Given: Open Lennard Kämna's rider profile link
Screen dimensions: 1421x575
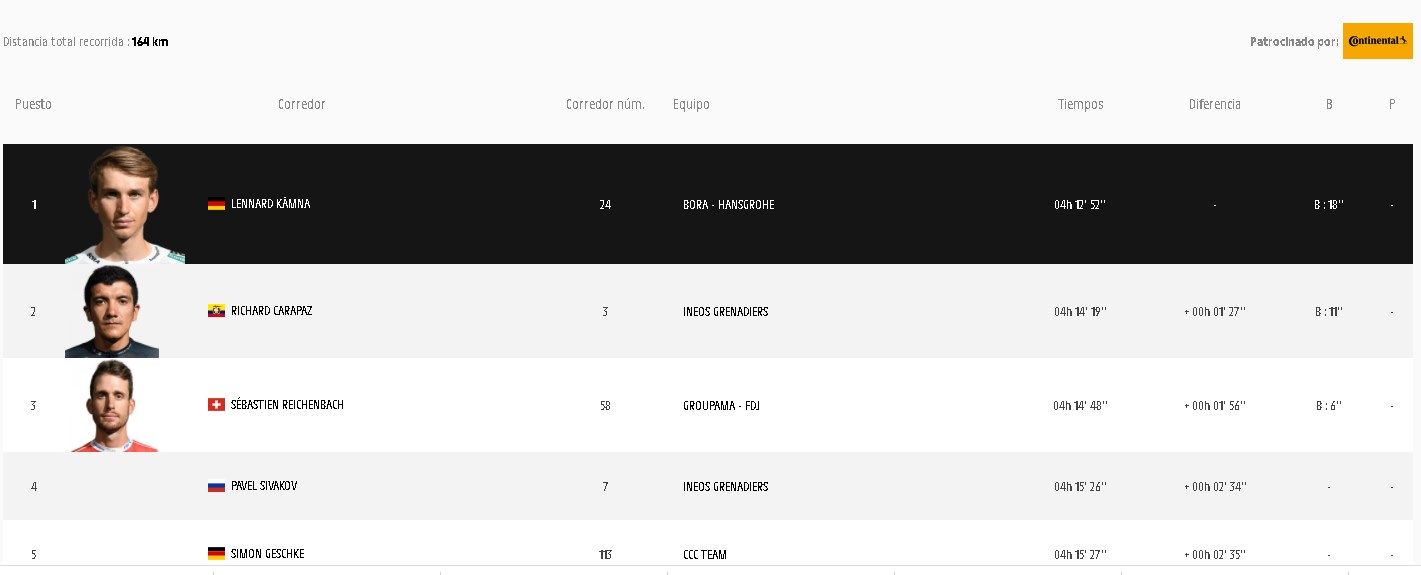Looking at the screenshot, I should (270, 204).
